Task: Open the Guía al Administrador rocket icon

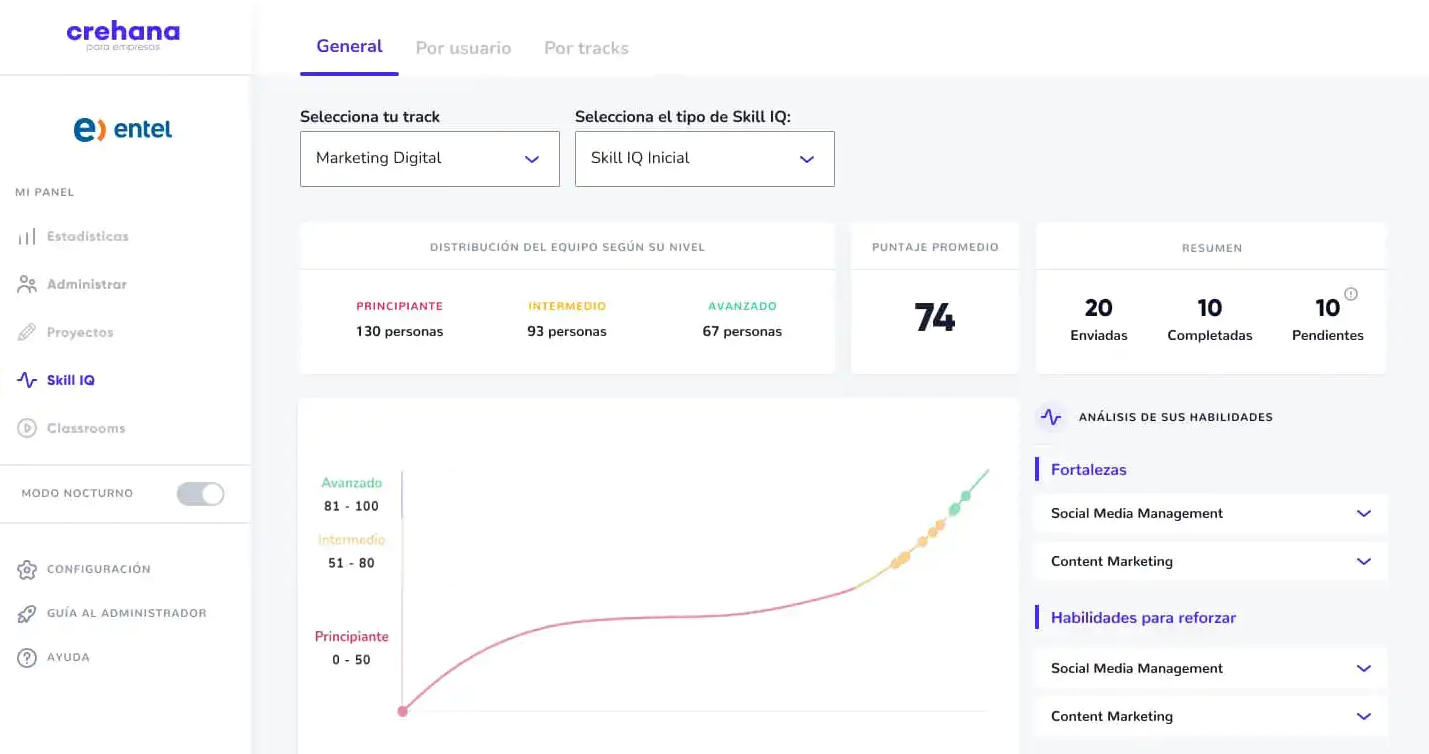Action: [x=27, y=614]
